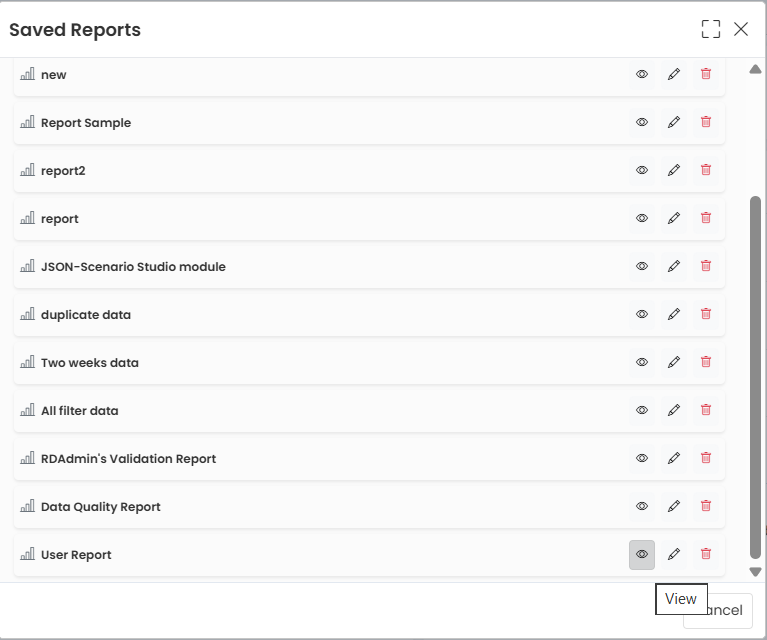View the Report Sample report
Image resolution: width=767 pixels, height=640 pixels.
pos(642,122)
